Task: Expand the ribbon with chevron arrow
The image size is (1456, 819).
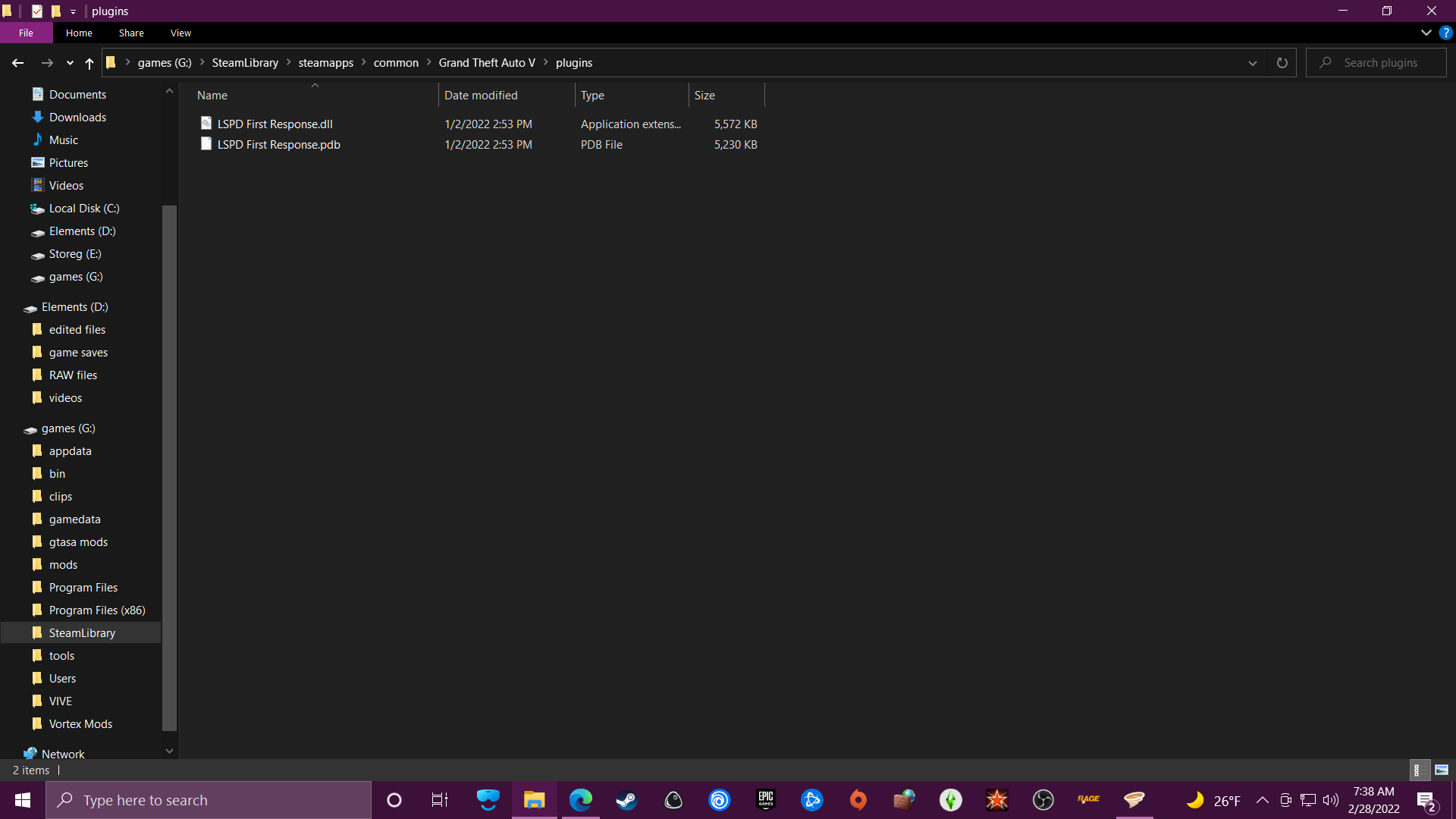Action: (x=1426, y=33)
